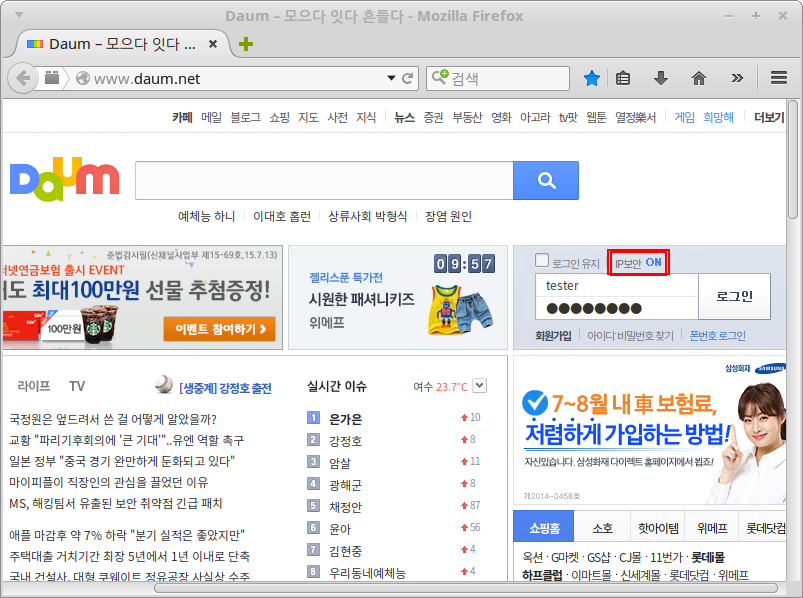The image size is (803, 598).
Task: Switch to the 소호 tab
Action: [602, 527]
